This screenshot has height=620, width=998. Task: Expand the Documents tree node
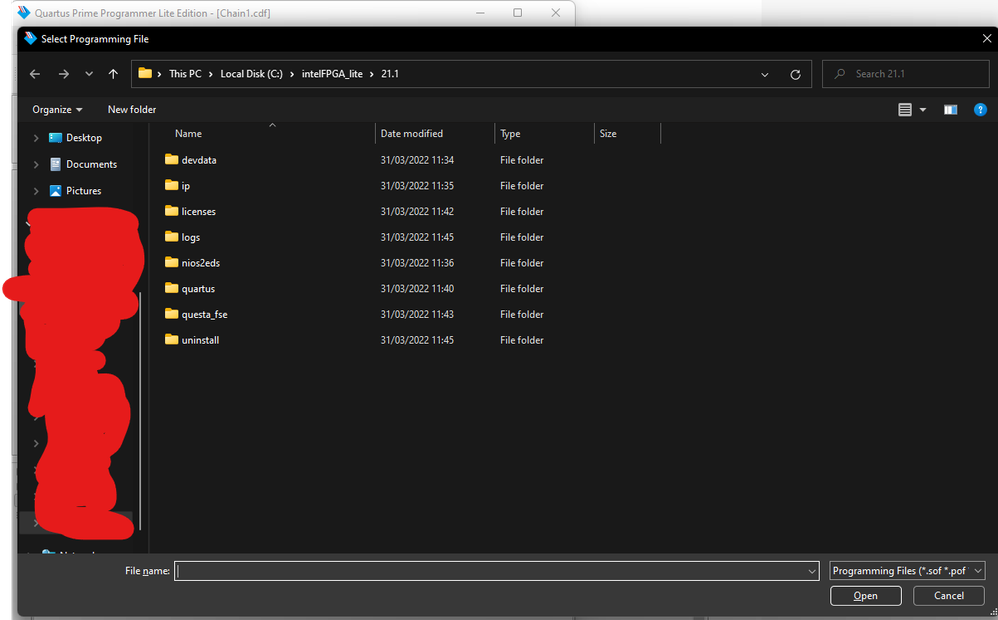coord(37,164)
